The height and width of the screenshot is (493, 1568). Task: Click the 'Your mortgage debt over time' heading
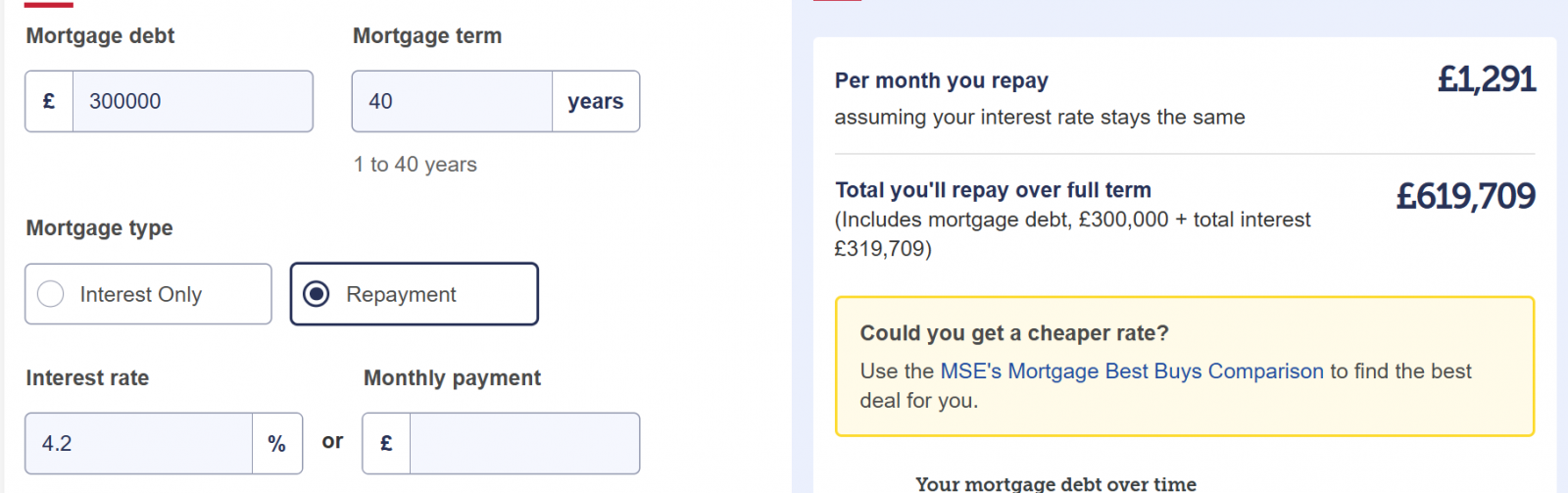click(x=1055, y=484)
